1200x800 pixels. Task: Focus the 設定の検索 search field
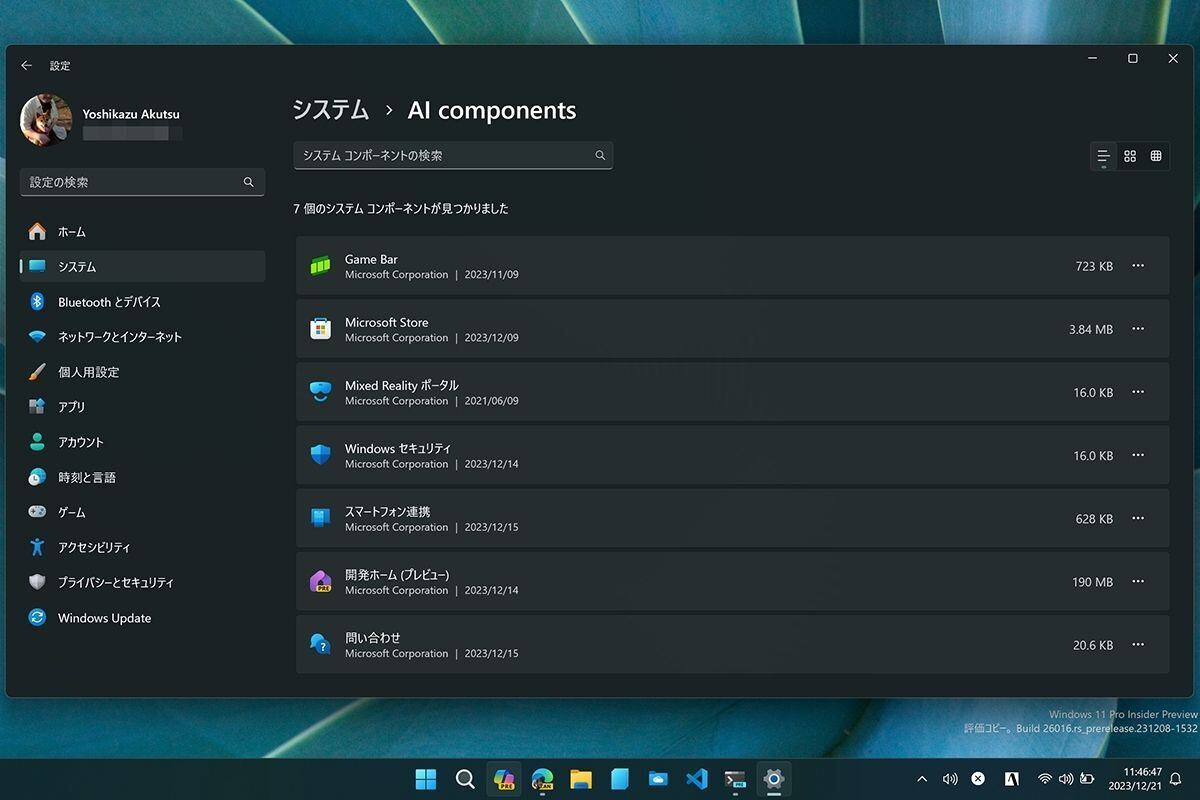[x=142, y=182]
